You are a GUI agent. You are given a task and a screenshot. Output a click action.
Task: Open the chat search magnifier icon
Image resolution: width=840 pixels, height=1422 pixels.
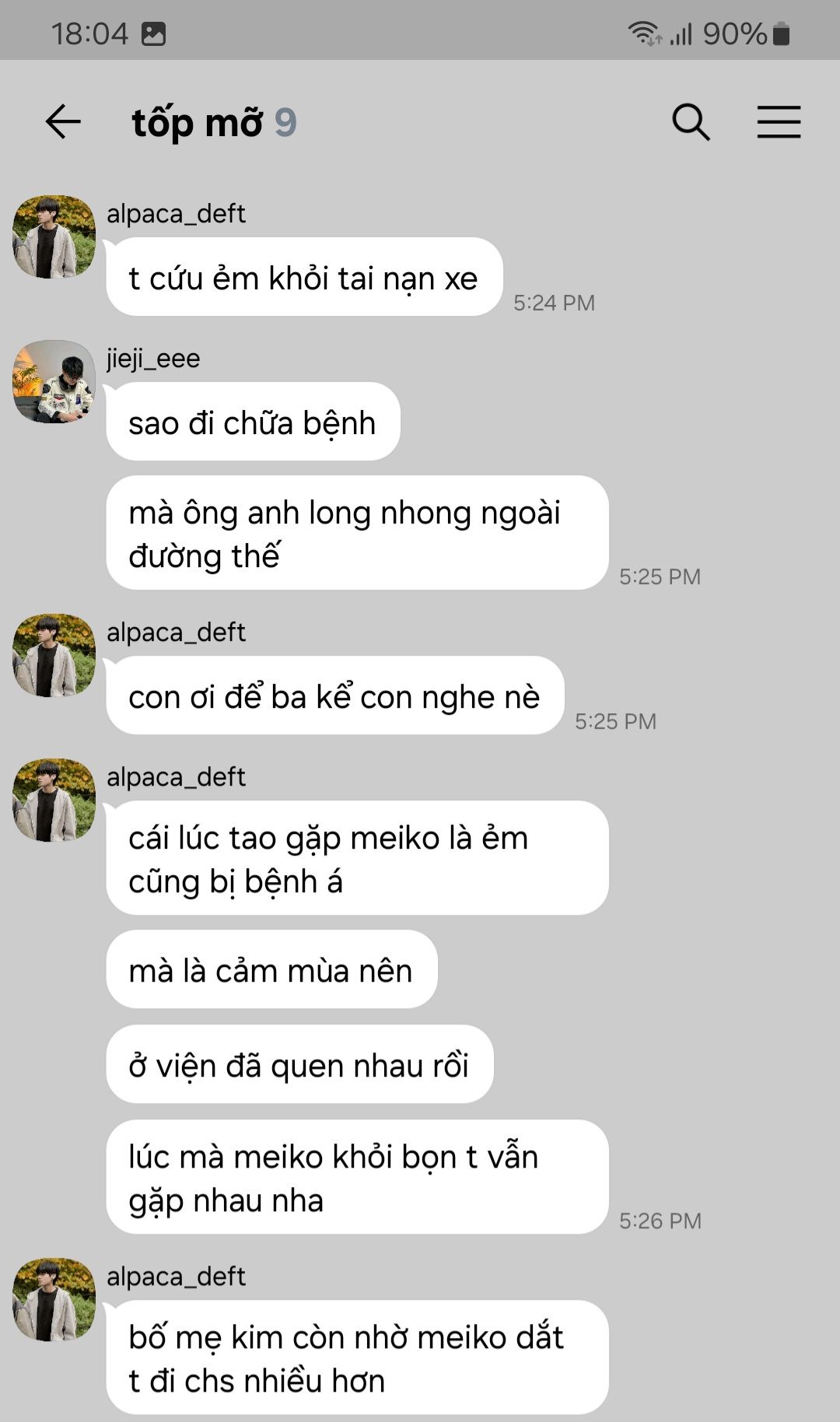tap(691, 122)
